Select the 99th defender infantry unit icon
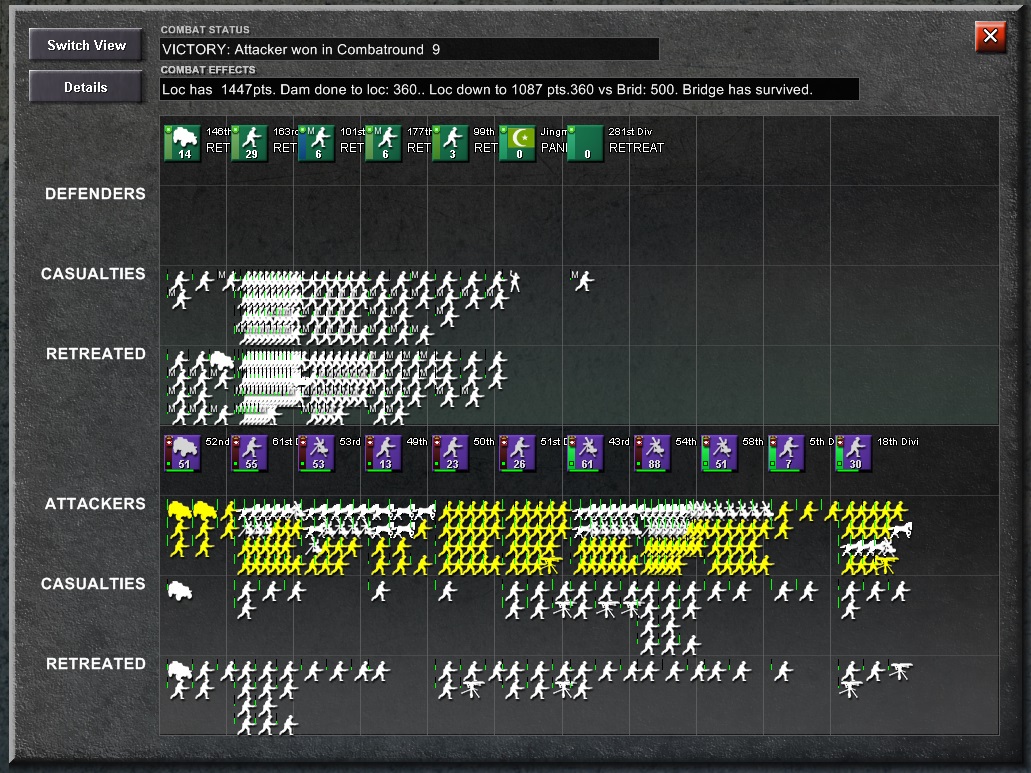Viewport: 1031px width, 773px height. [451, 143]
